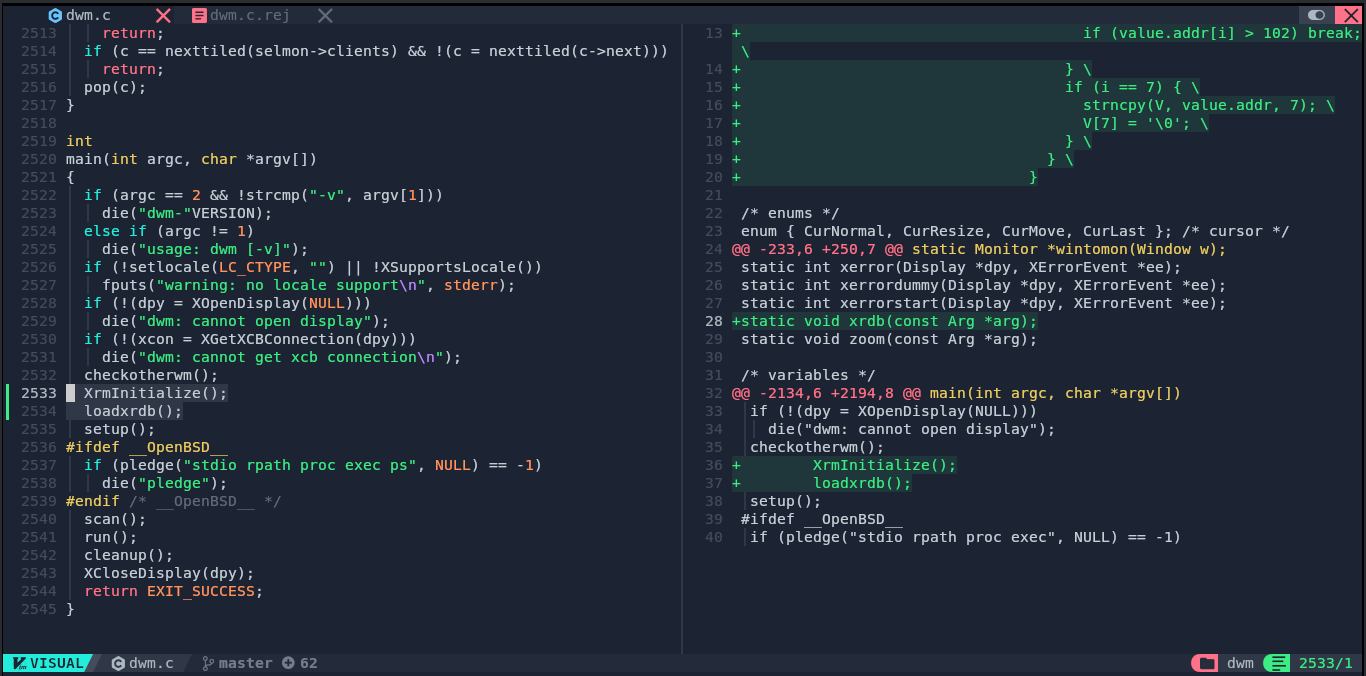
Task: Click the pledge("stdio rpath proc exec") line in dwm.c.rej
Action: tap(965, 537)
